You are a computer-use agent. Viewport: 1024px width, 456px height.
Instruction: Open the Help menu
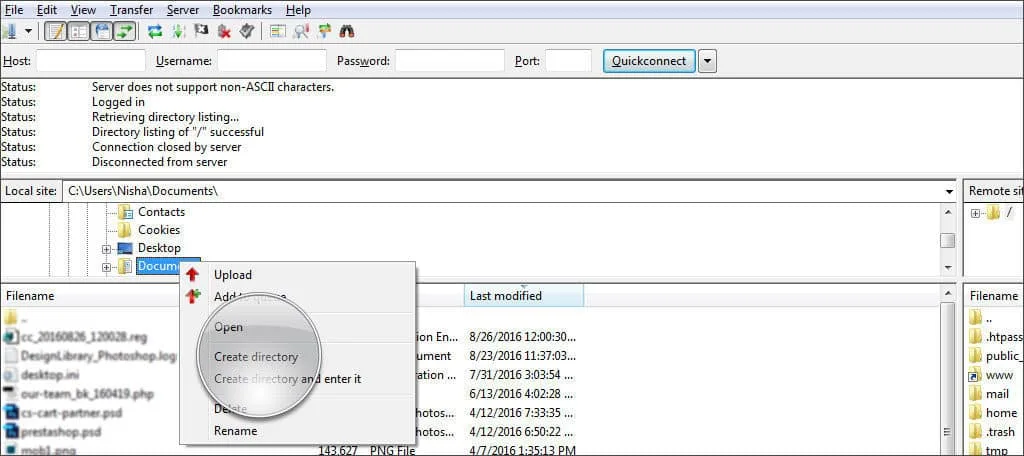click(x=298, y=10)
